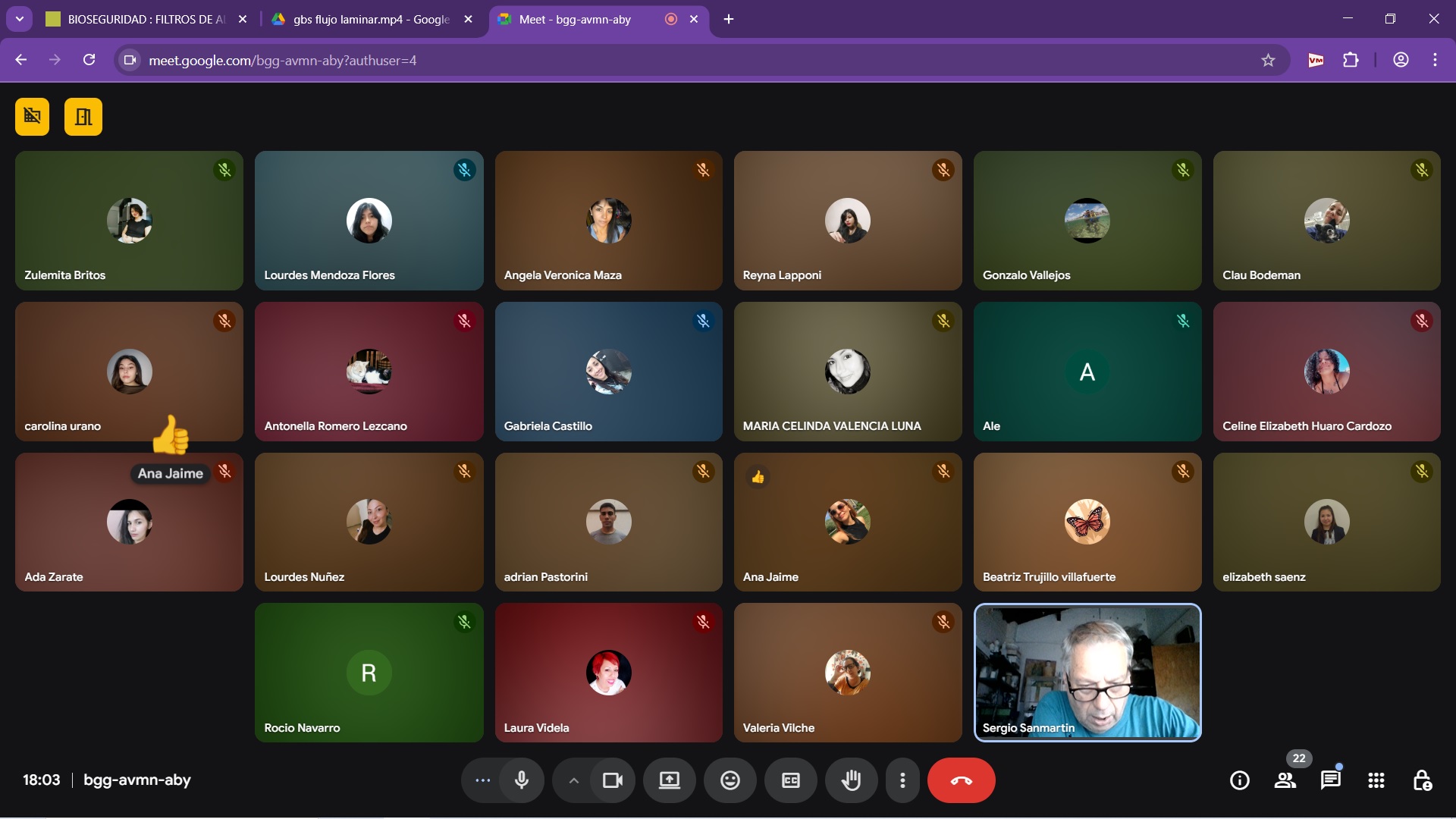The image size is (1456, 819).
Task: Open the activities grid panel
Action: 1376,780
